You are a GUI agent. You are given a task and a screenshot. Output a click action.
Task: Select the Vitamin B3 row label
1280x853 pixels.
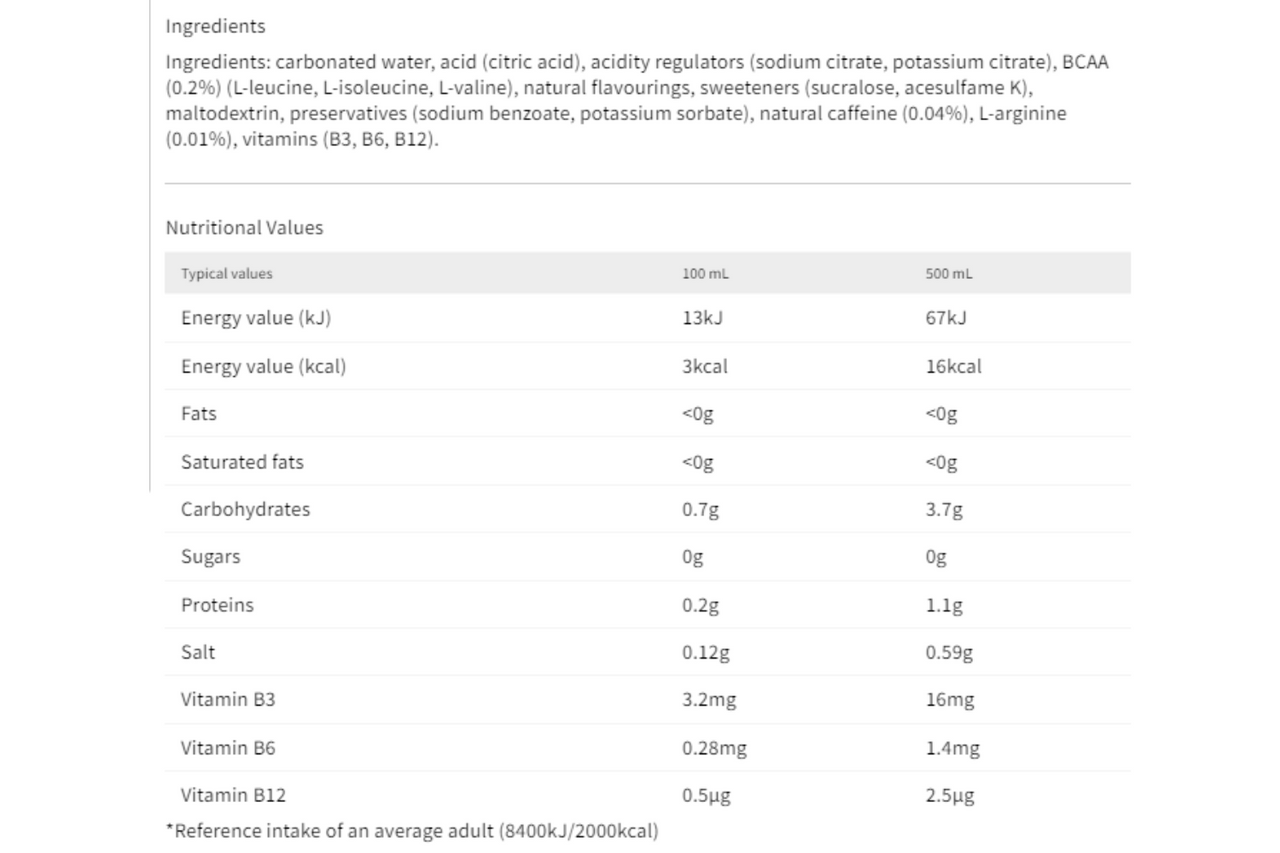[x=228, y=699]
